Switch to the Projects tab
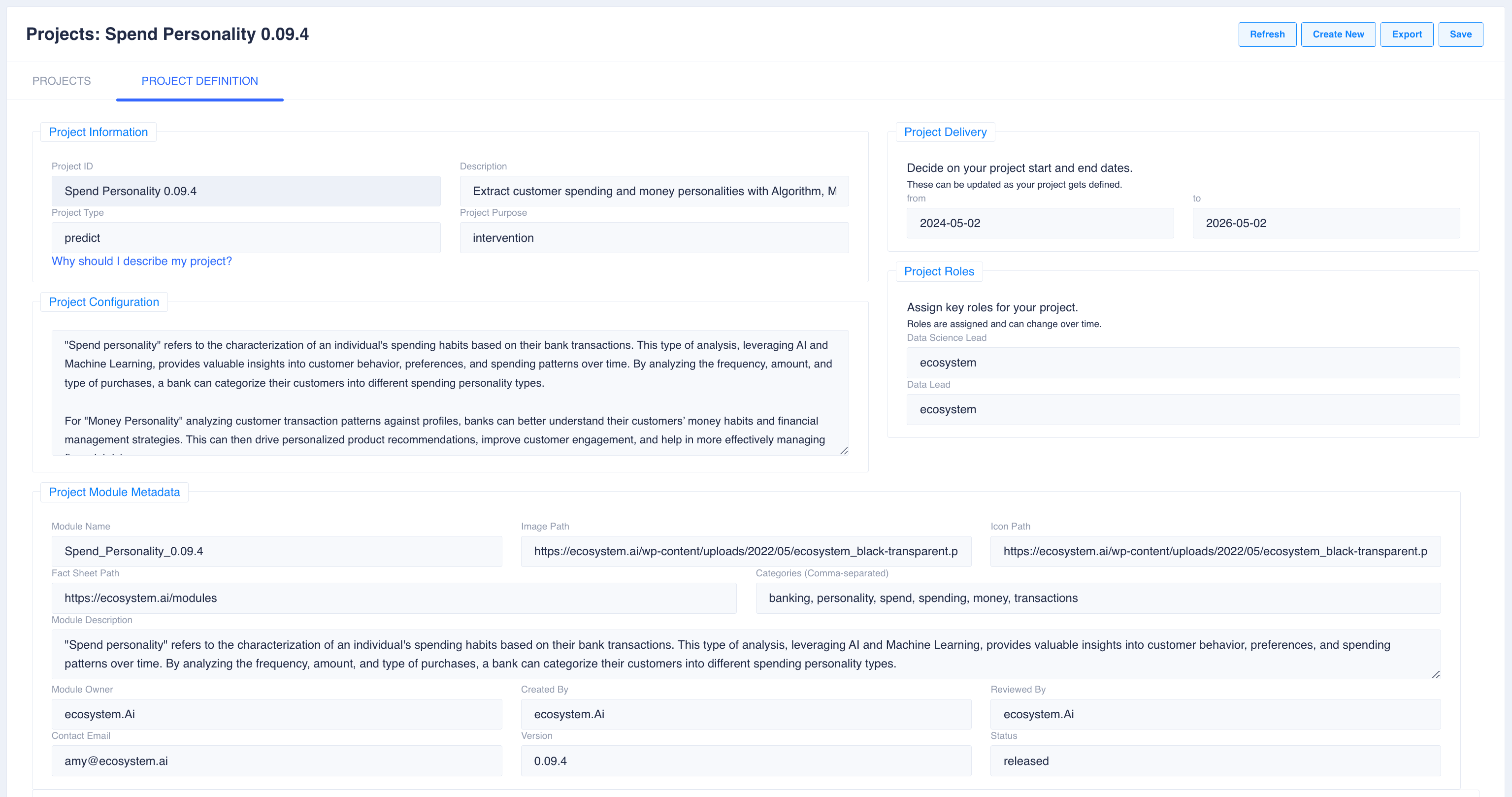1512x797 pixels. 62,81
